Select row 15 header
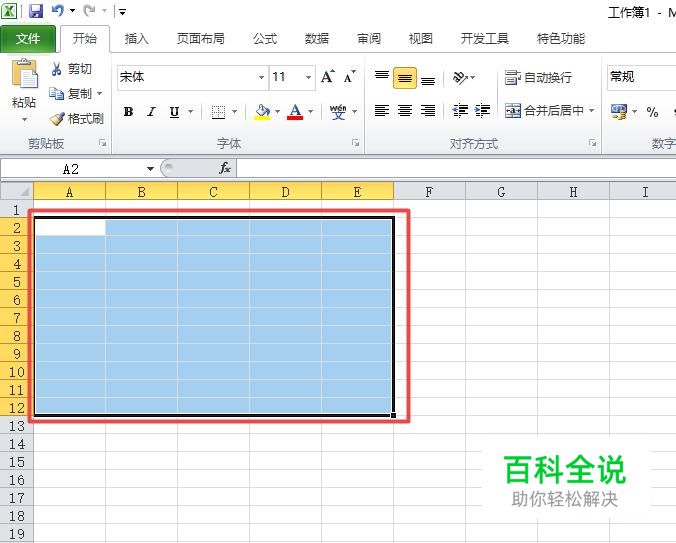Image resolution: width=676 pixels, height=543 pixels. 16,462
